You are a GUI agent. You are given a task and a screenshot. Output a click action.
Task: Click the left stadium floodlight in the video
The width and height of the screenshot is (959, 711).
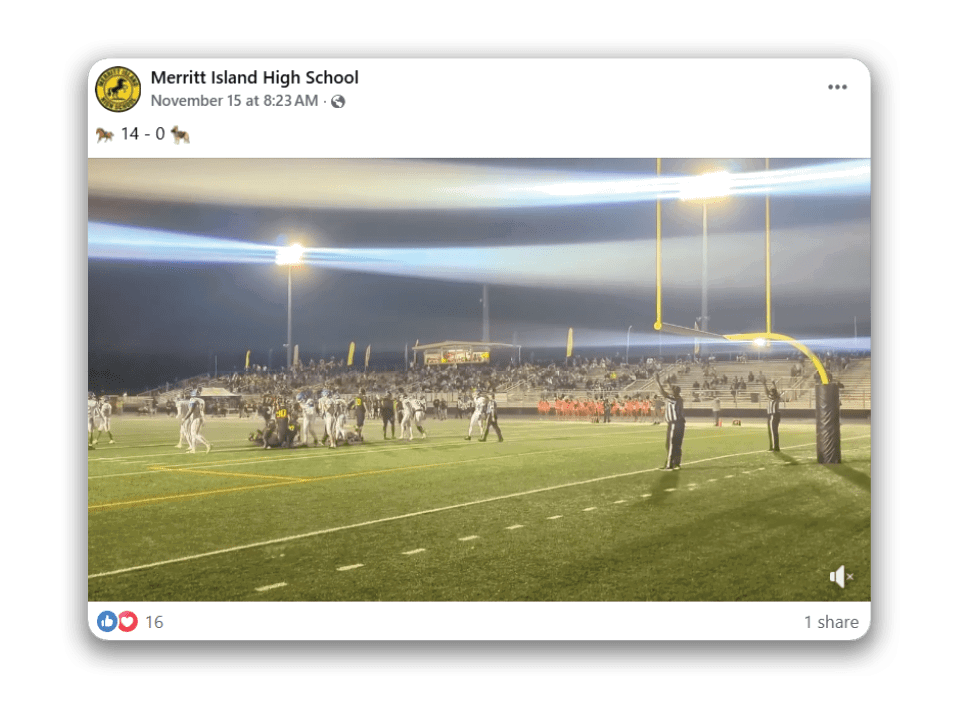pyautogui.click(x=289, y=253)
